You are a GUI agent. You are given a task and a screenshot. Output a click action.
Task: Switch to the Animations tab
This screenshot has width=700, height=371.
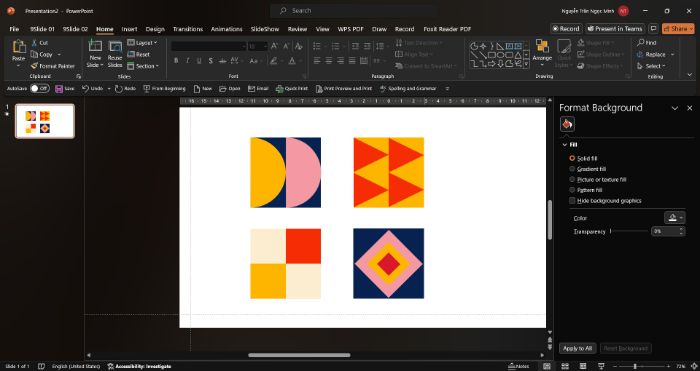click(x=226, y=29)
